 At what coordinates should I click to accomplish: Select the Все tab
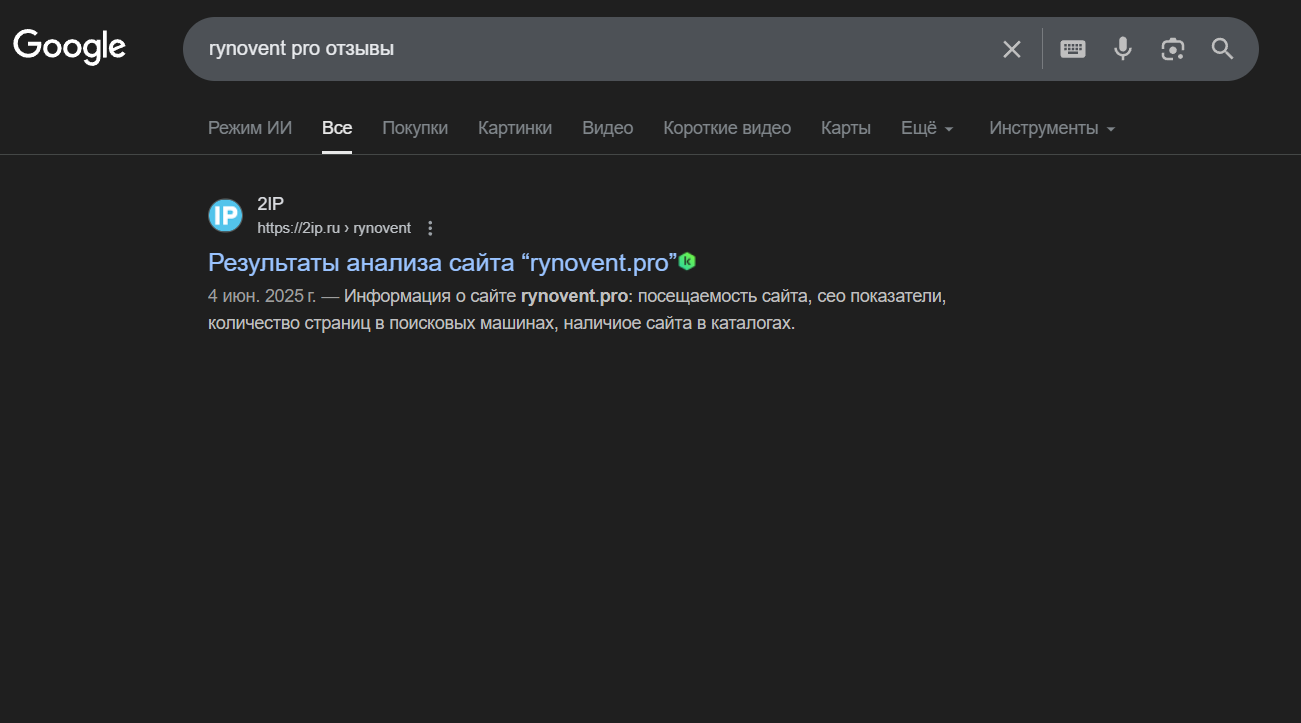(337, 128)
